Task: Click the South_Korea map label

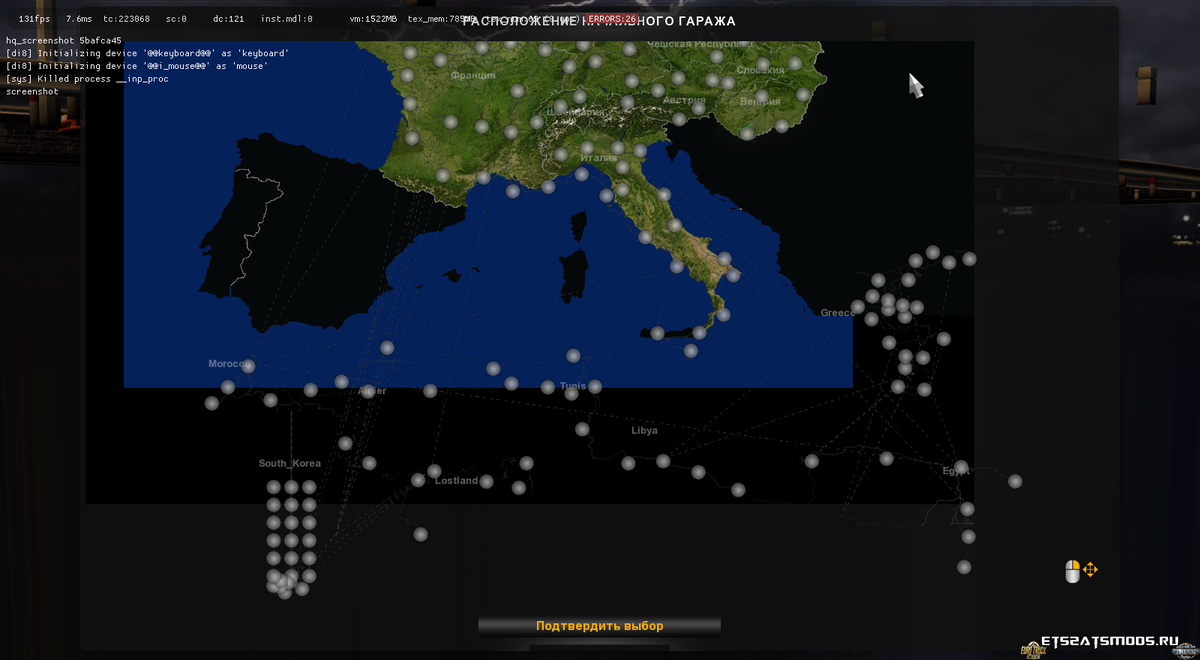Action: pos(290,463)
